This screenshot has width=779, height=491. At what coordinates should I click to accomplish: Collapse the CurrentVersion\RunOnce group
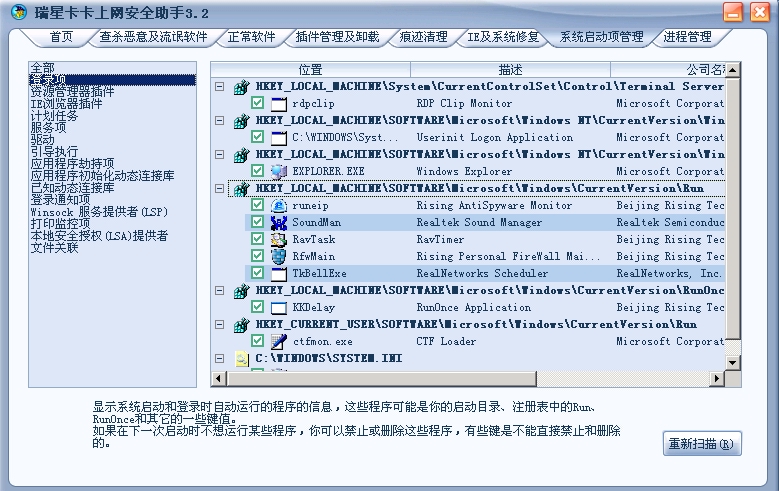click(x=220, y=290)
